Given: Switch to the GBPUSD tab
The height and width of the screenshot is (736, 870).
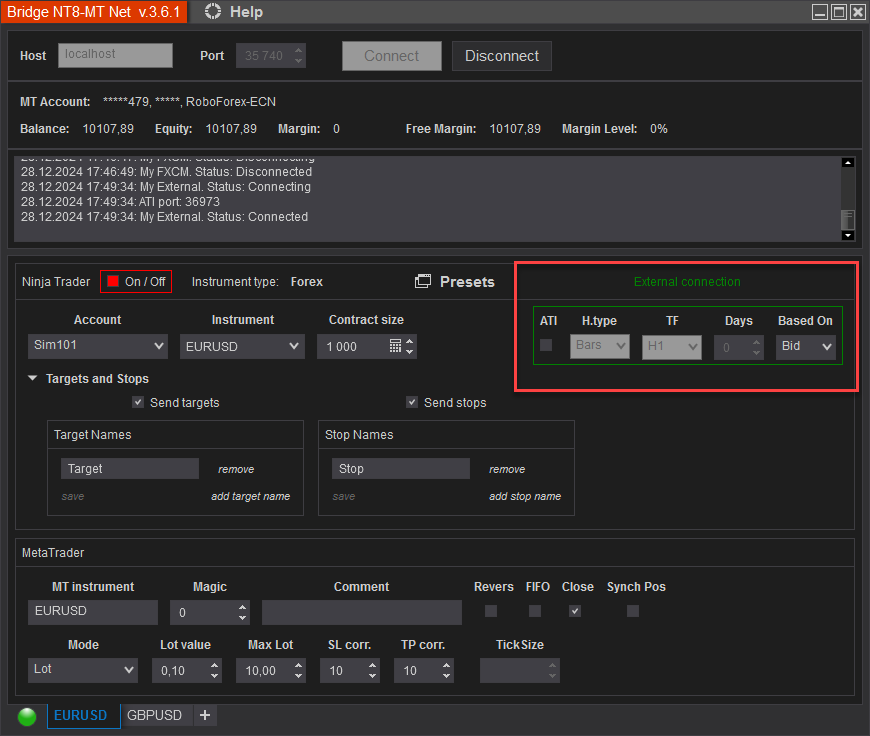Looking at the screenshot, I should [x=154, y=715].
